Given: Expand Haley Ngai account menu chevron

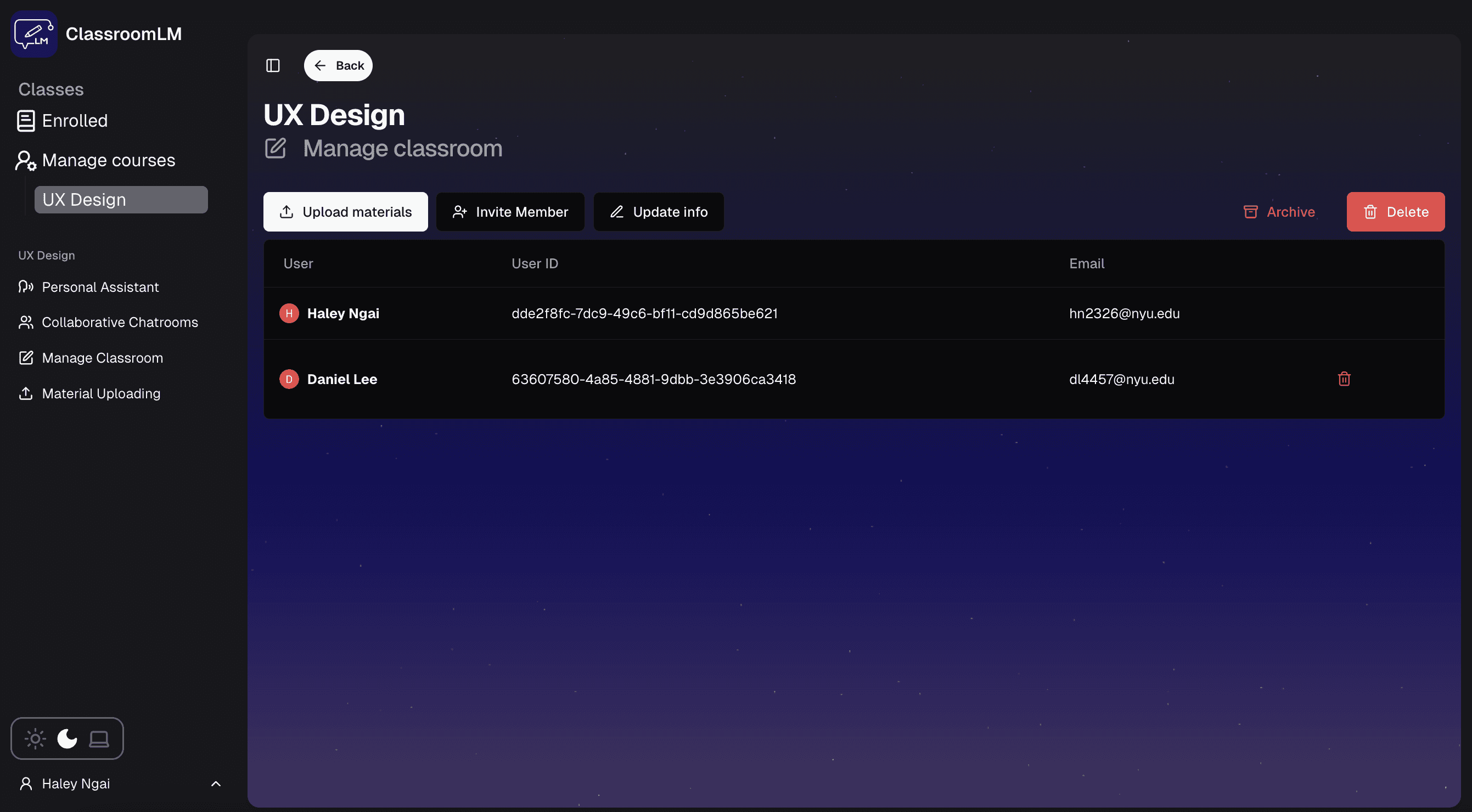Looking at the screenshot, I should [x=216, y=783].
